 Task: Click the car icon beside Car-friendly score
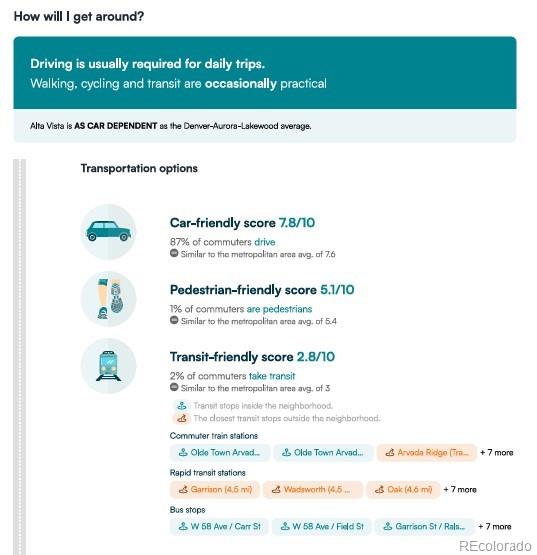coord(108,231)
